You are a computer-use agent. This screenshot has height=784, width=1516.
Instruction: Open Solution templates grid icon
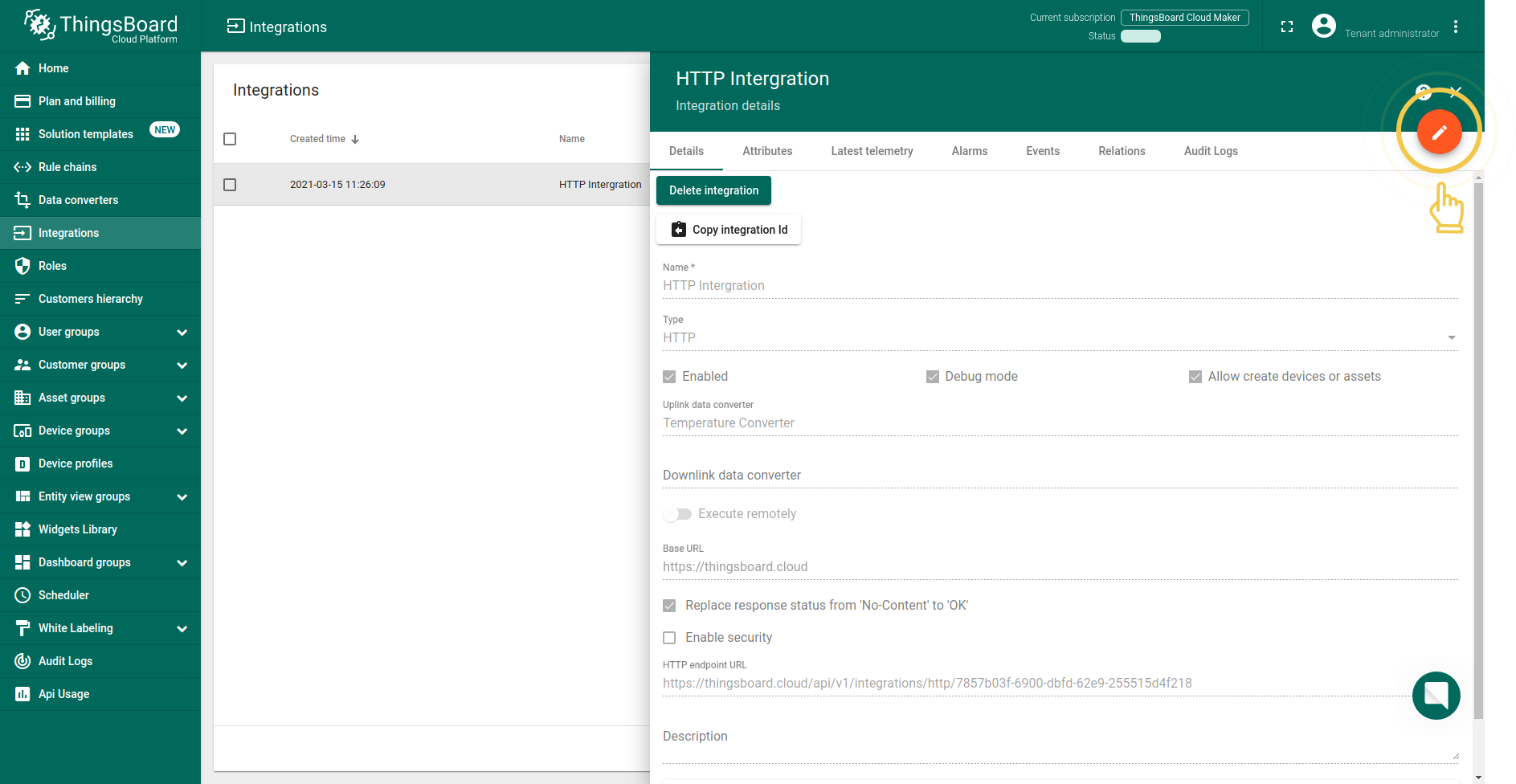[x=22, y=134]
